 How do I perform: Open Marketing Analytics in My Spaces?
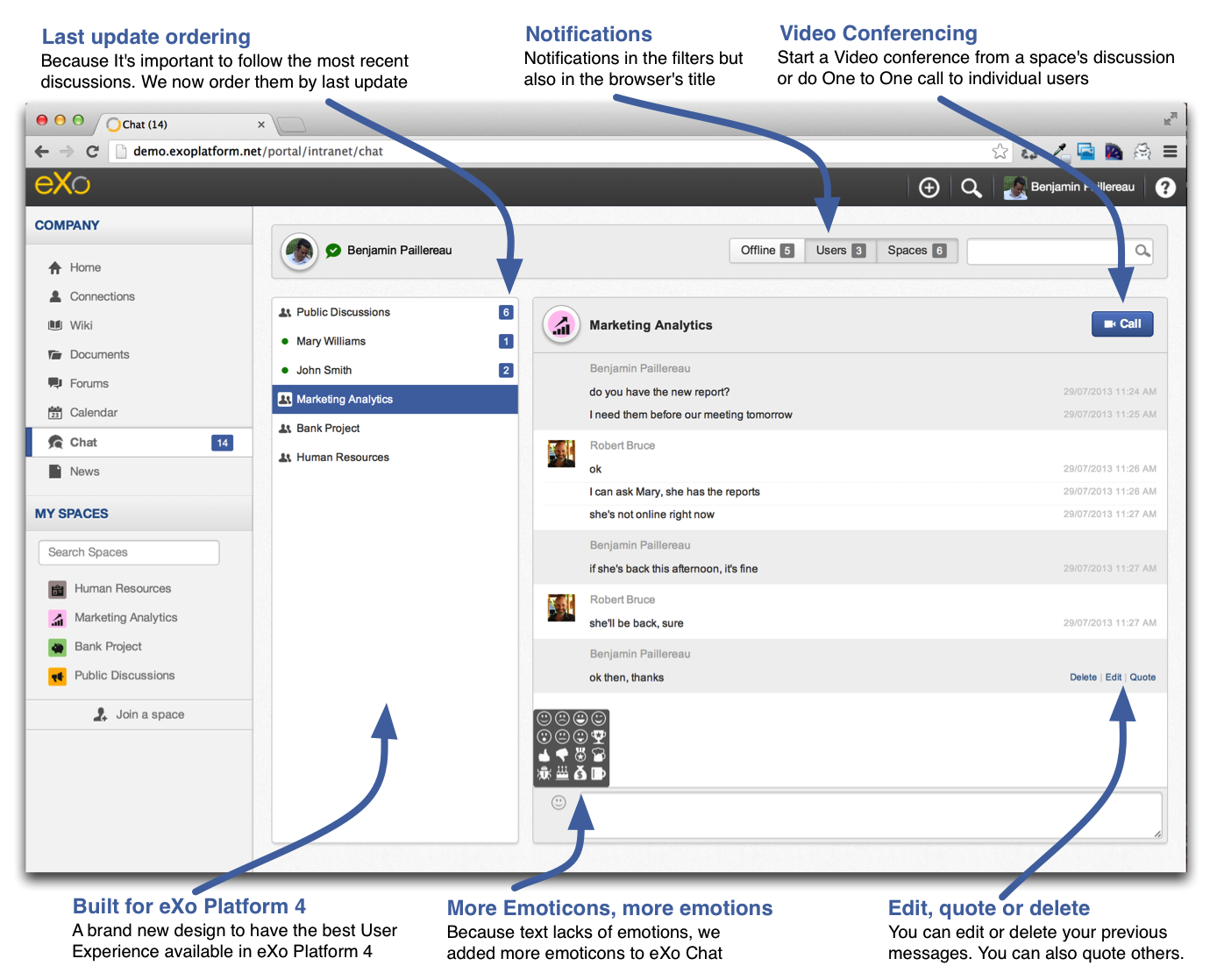pyautogui.click(x=113, y=617)
